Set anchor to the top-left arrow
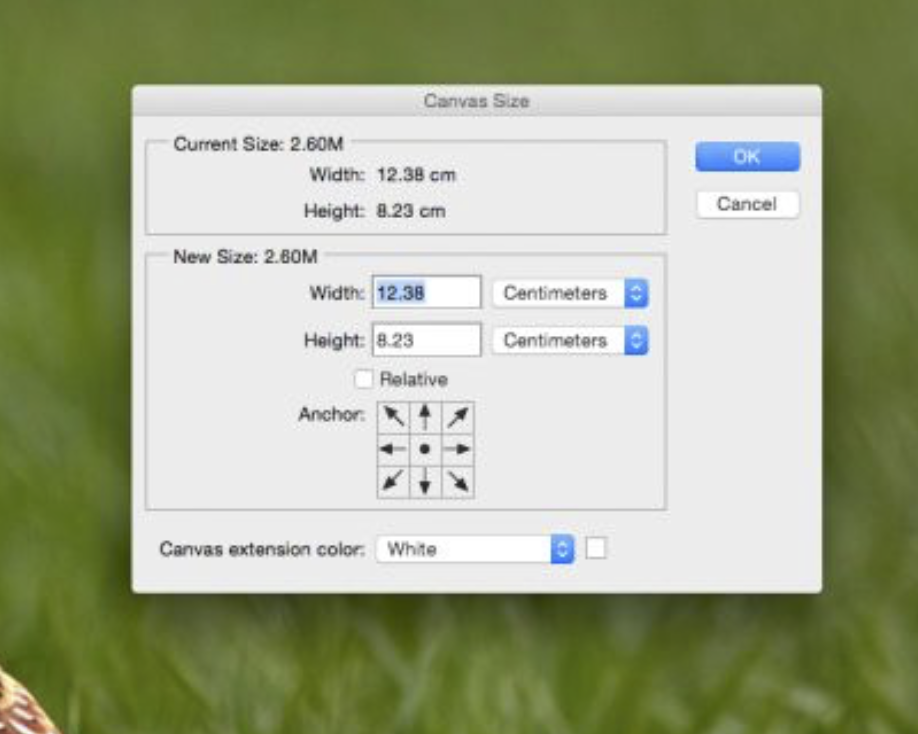 point(392,416)
